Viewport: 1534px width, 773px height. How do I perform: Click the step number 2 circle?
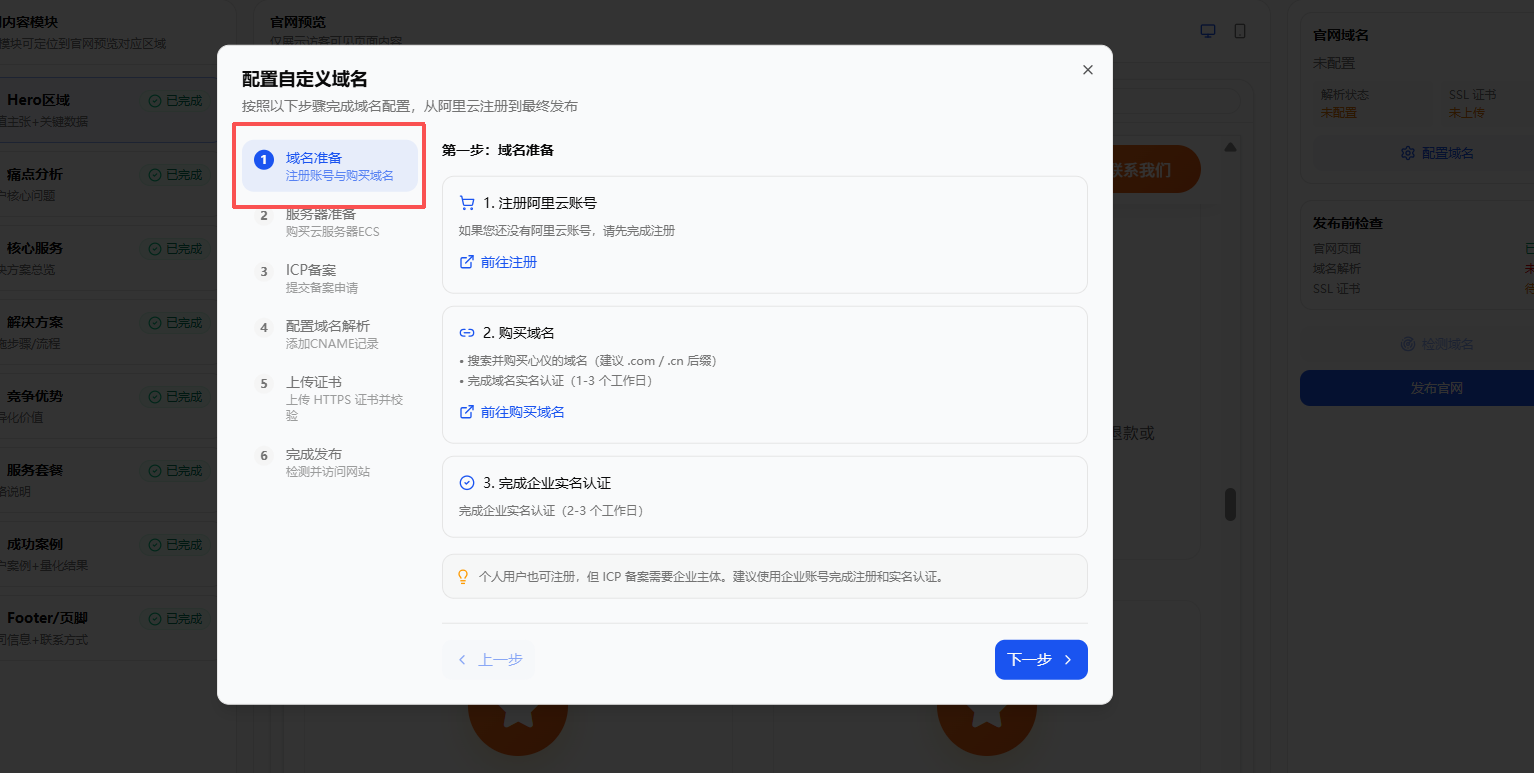[264, 216]
